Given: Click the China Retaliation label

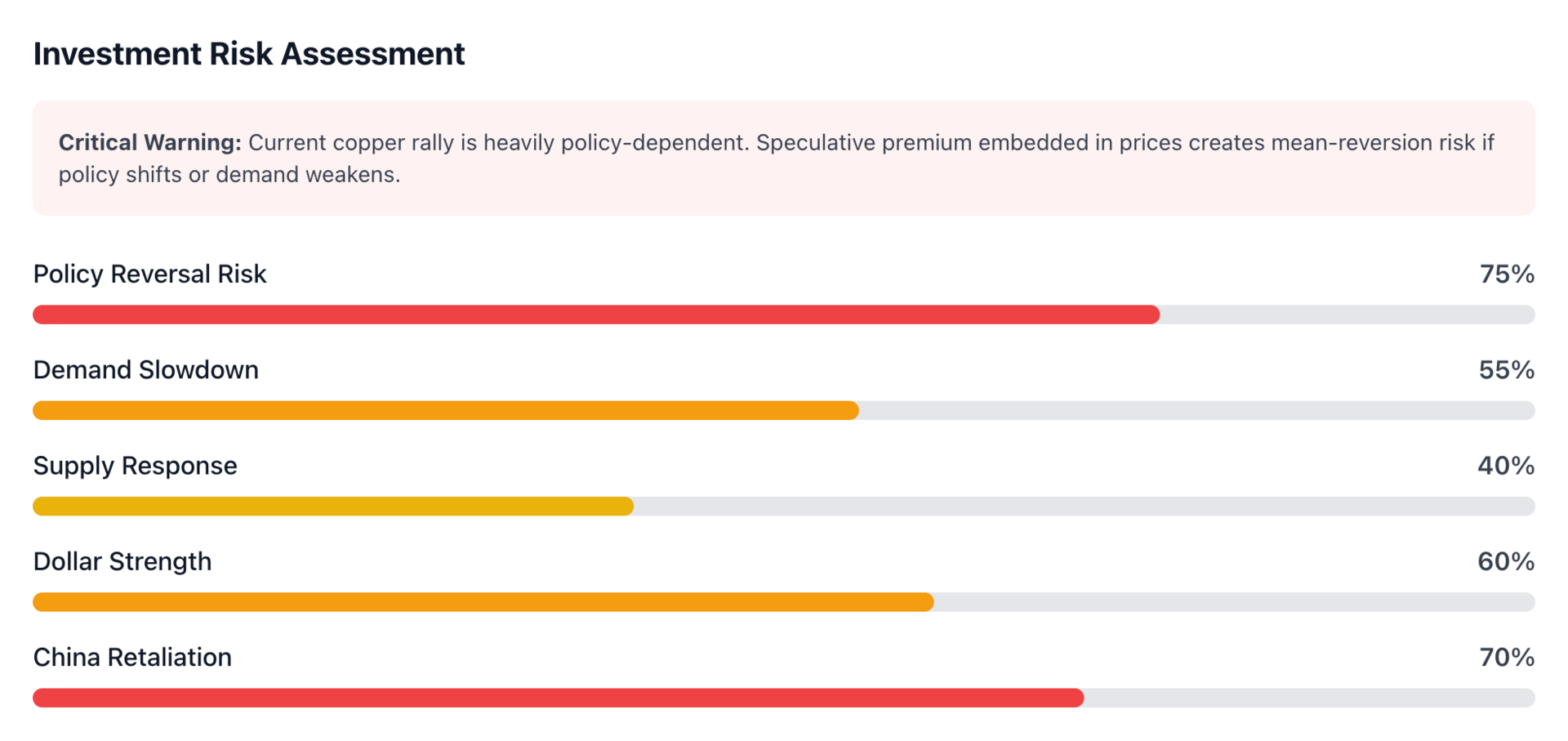Looking at the screenshot, I should coord(132,657).
